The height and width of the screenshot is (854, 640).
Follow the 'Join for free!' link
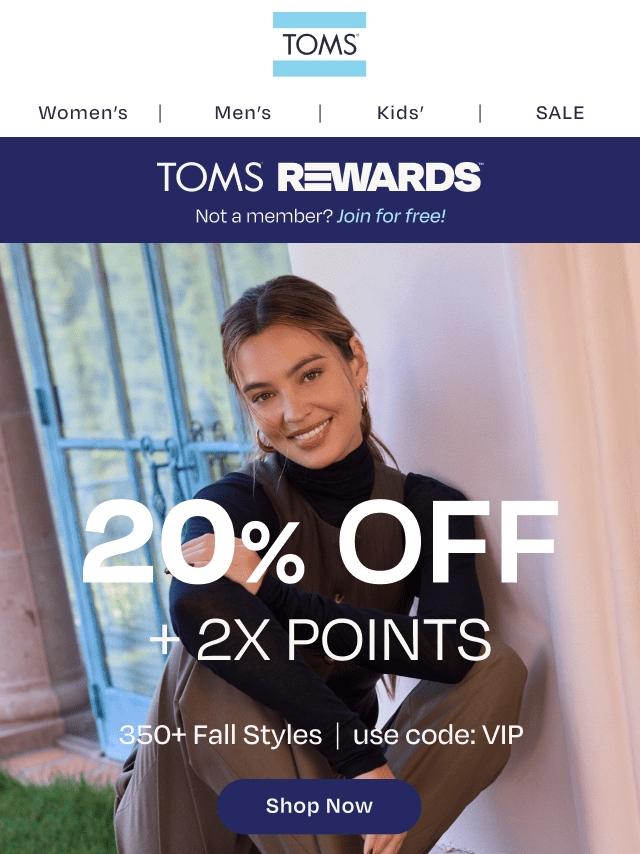(x=391, y=216)
